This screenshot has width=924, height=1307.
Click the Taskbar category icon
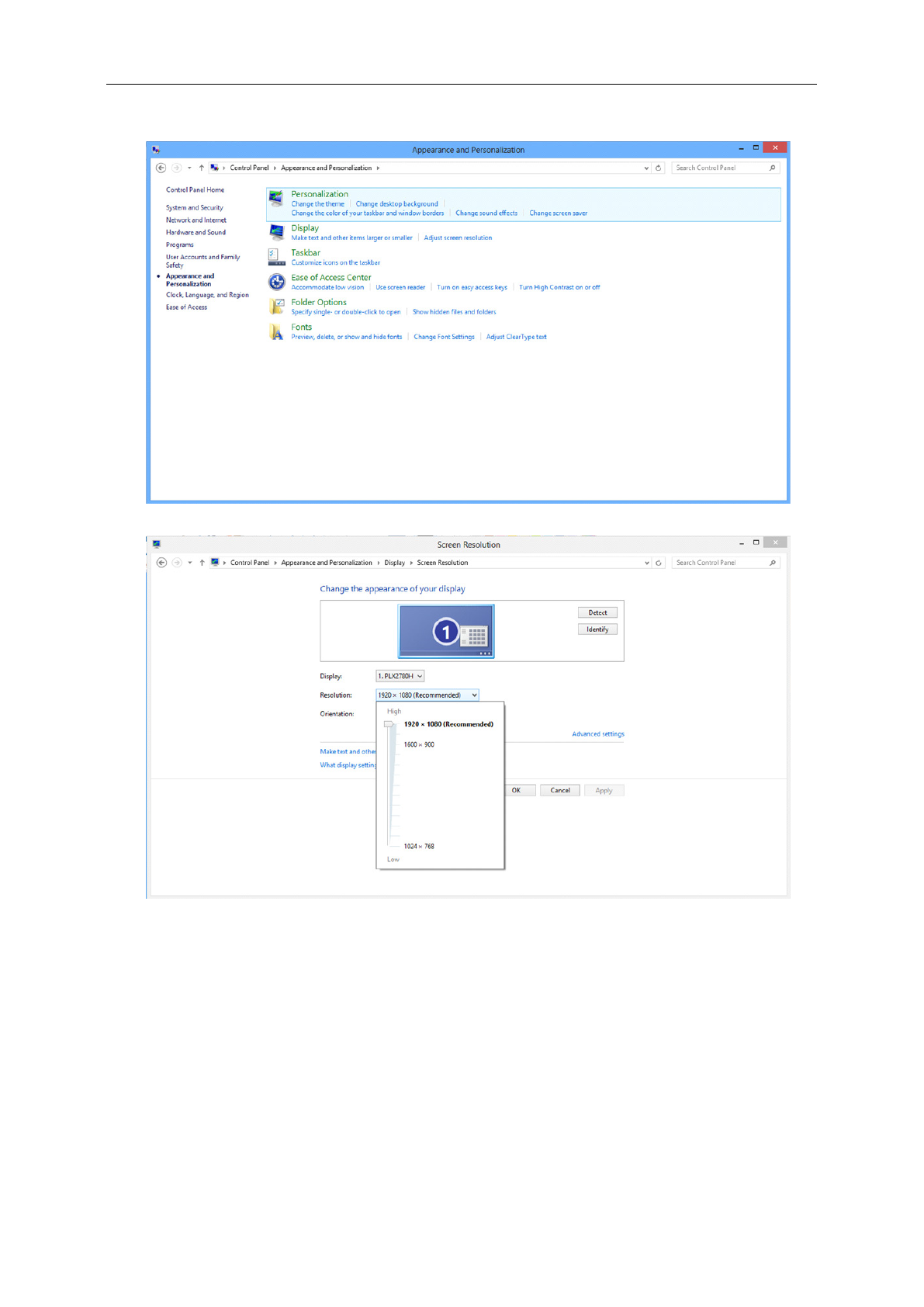pyautogui.click(x=275, y=257)
